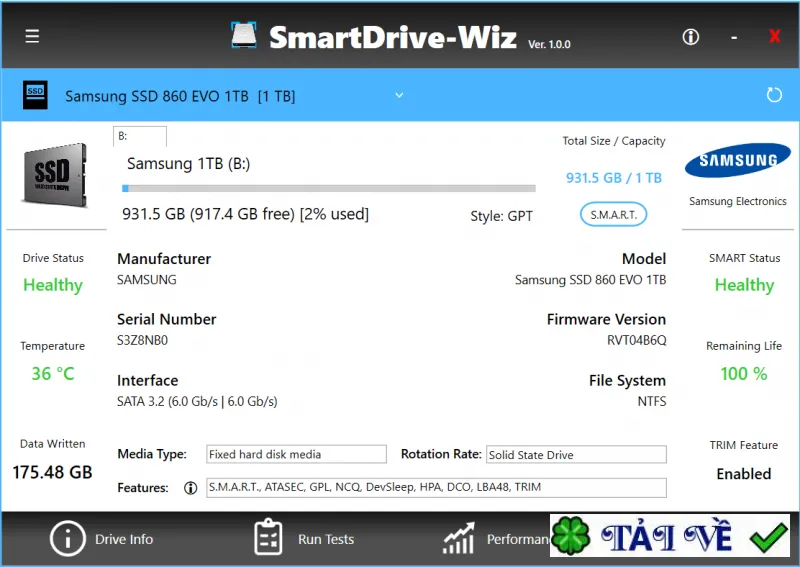Click the disk usage progress bar
The image size is (800, 567).
329,188
